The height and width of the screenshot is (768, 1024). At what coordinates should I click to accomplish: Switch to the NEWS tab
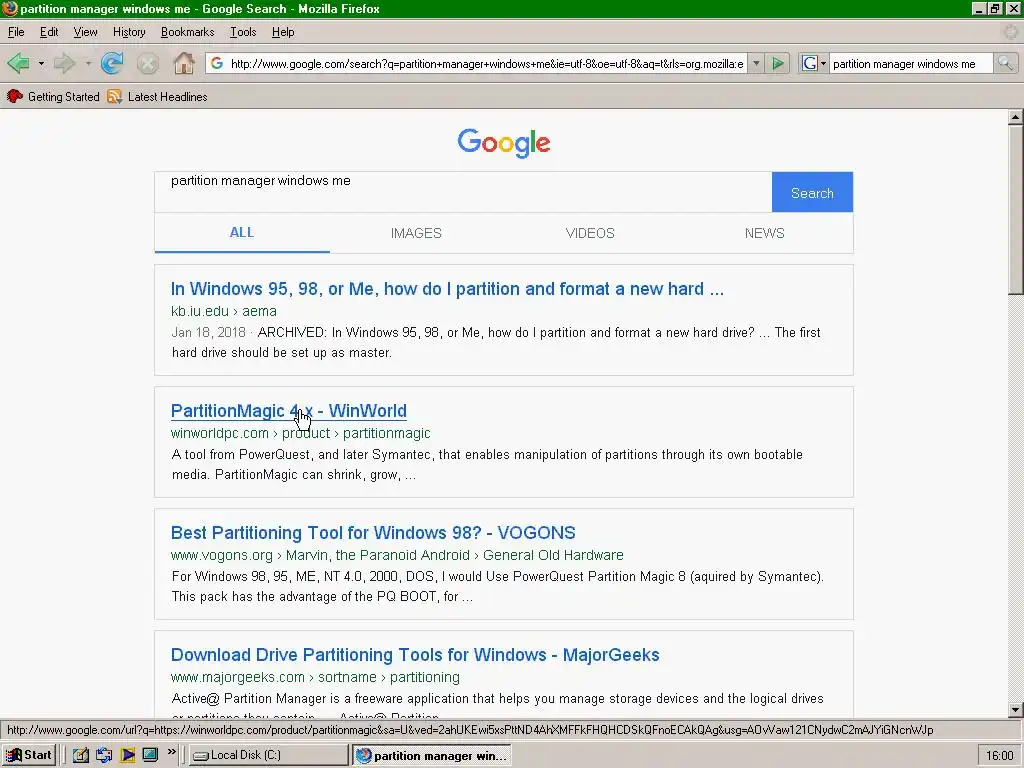765,233
